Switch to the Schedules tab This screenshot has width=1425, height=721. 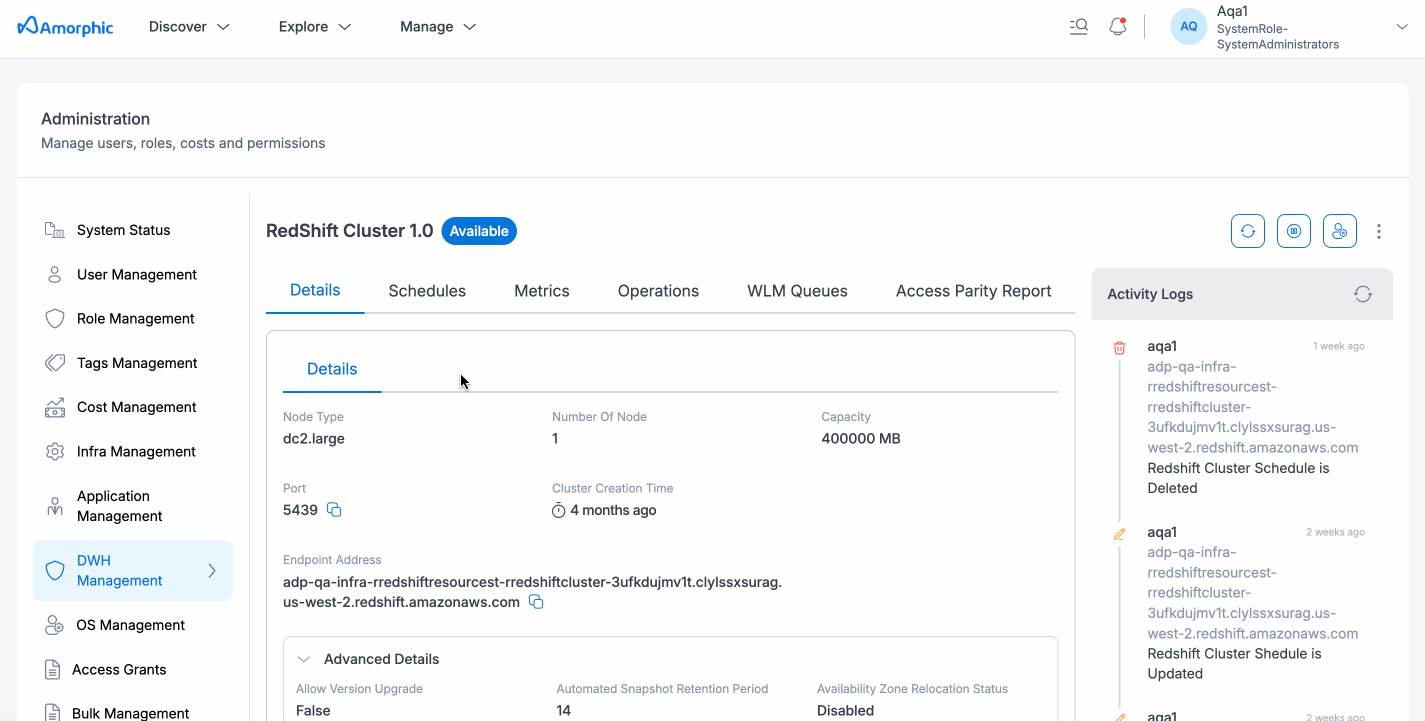click(x=427, y=291)
